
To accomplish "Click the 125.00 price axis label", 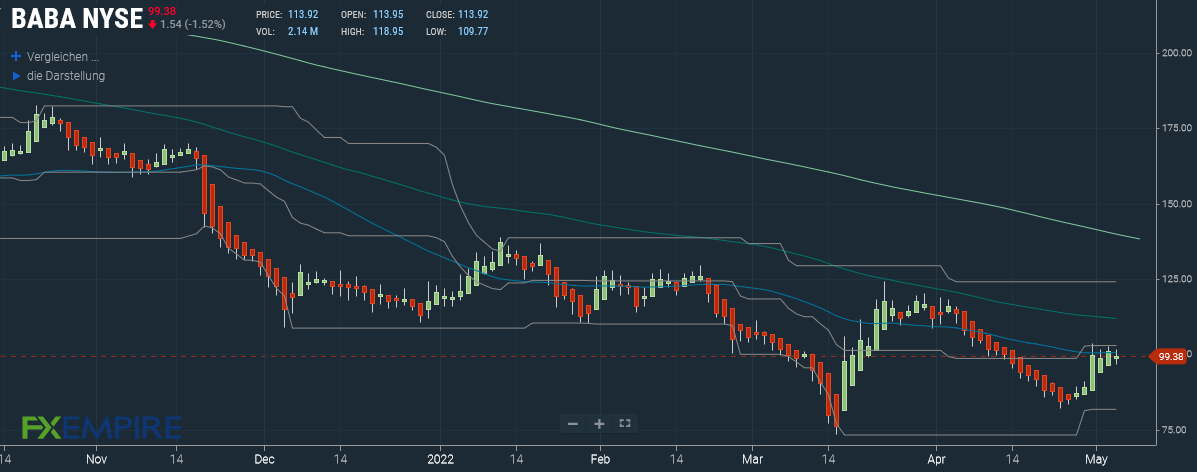I will click(1176, 279).
